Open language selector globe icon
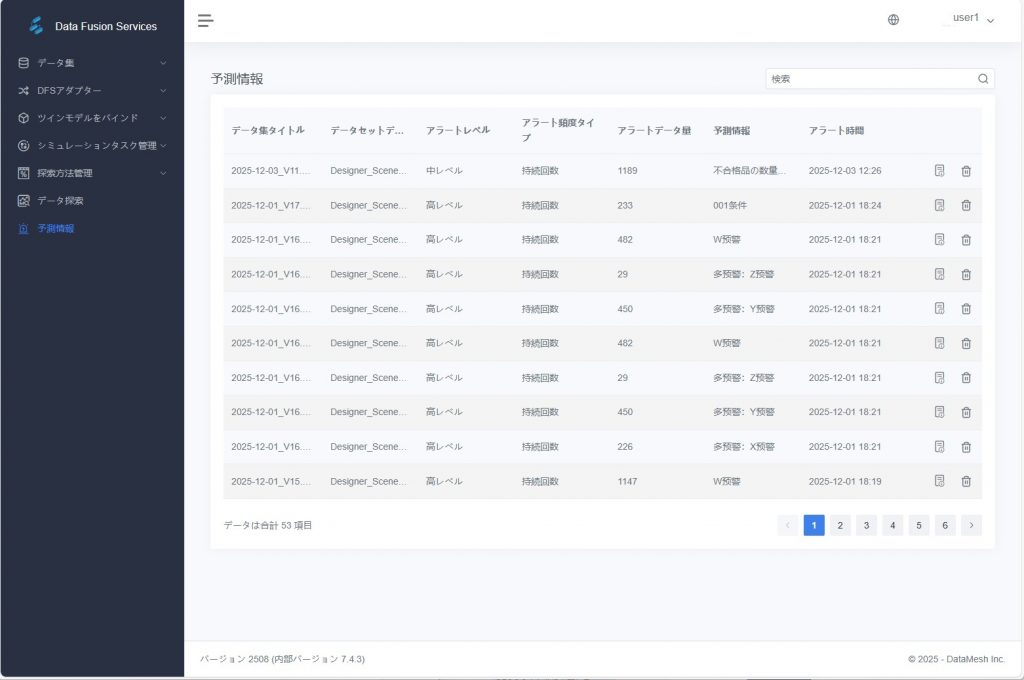The height and width of the screenshot is (680, 1024). tap(893, 20)
